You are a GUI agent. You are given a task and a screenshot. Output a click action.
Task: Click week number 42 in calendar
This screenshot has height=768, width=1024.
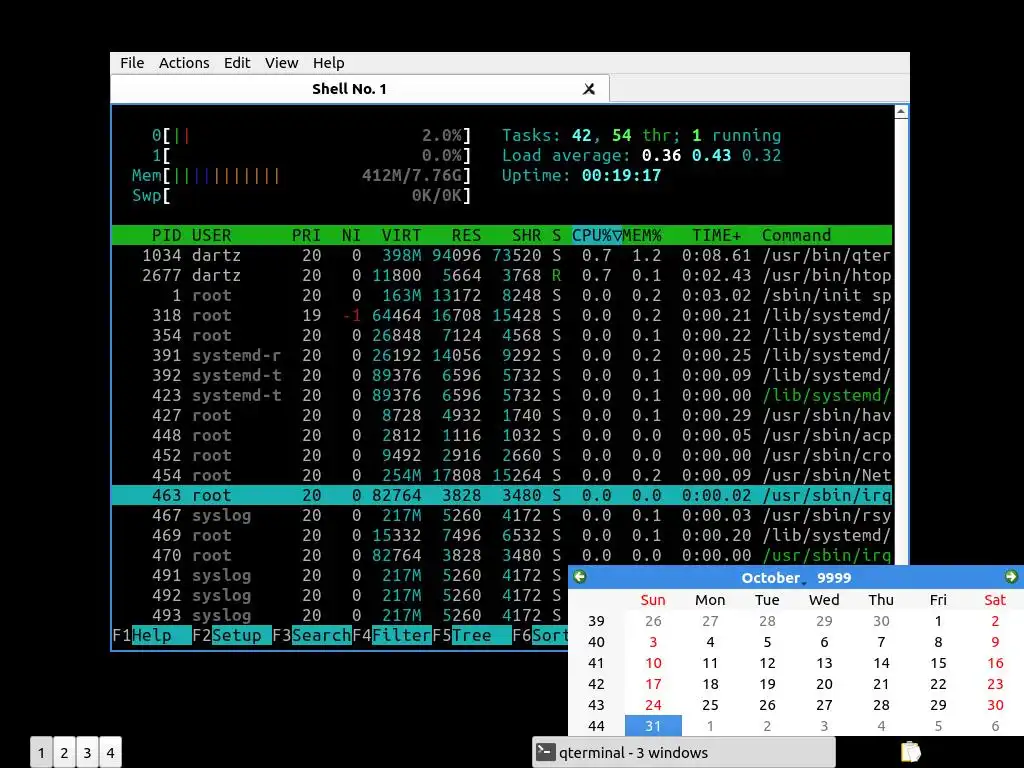click(596, 684)
